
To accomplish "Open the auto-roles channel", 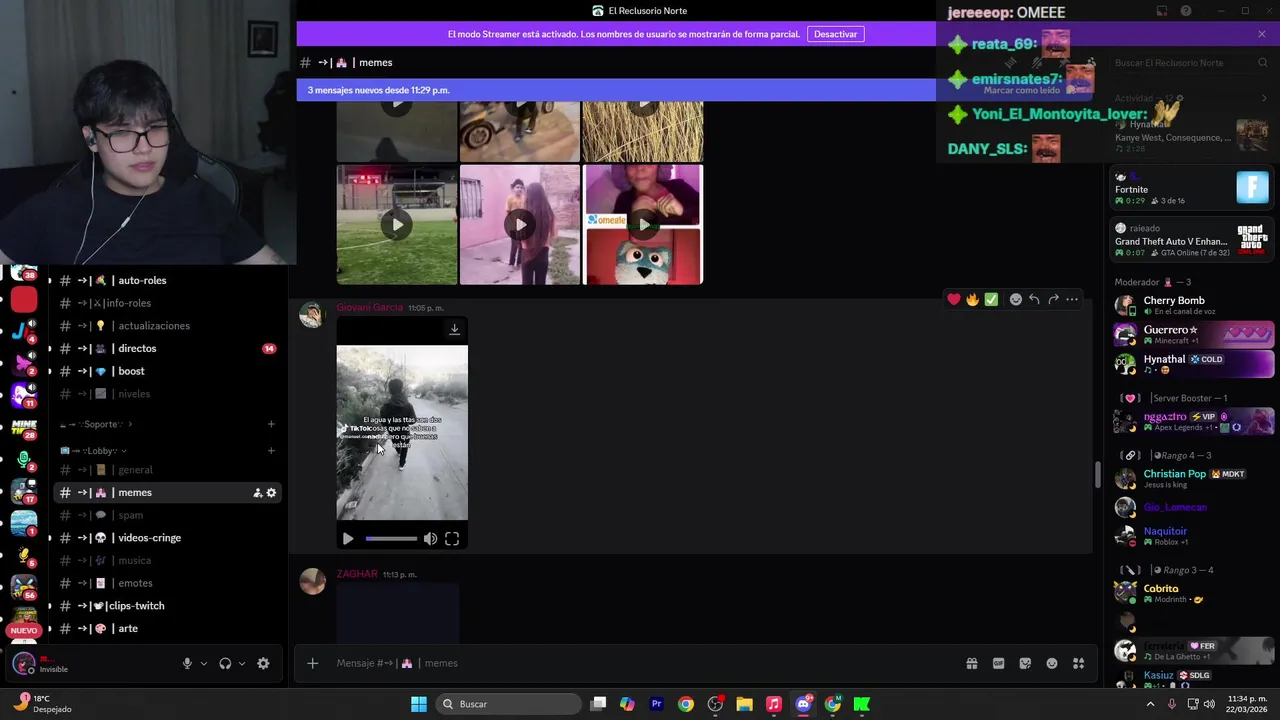I will coord(166,281).
